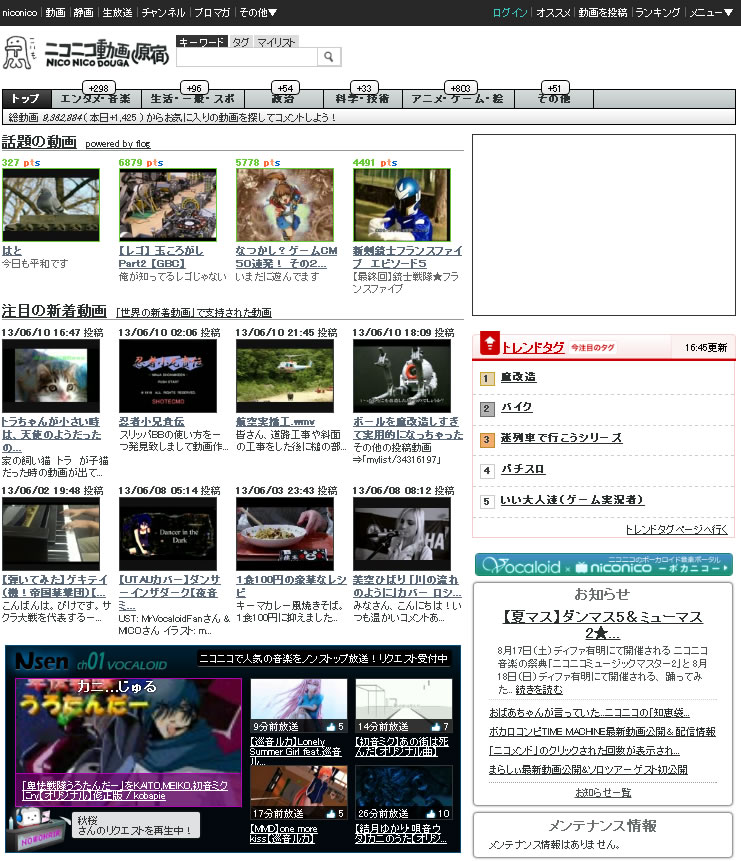The height and width of the screenshot is (861, 741).
Task: Open the LEGO 玉ころがし video thumbnail
Action: [168, 205]
